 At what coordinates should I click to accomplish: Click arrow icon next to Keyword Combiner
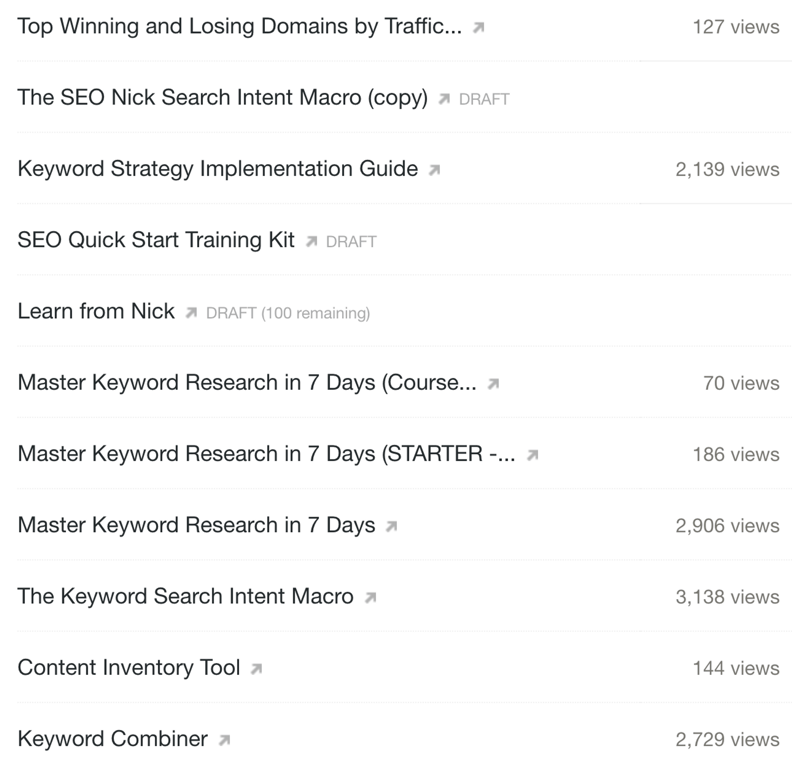224,741
